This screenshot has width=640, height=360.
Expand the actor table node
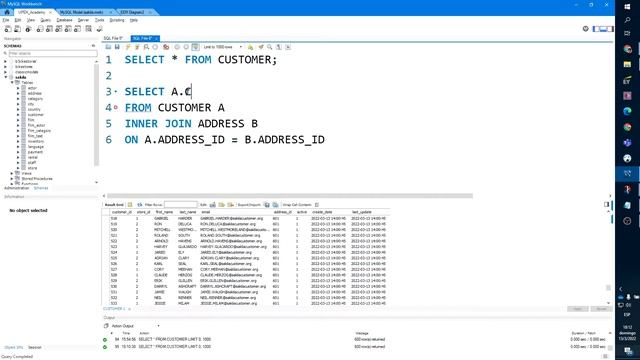(x=18, y=88)
